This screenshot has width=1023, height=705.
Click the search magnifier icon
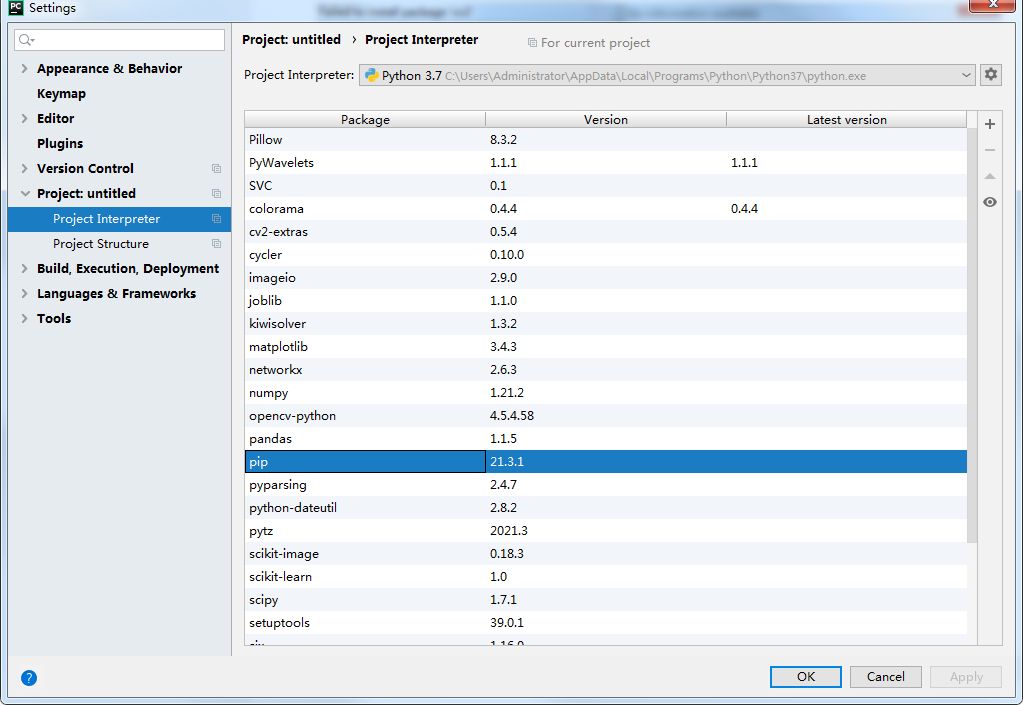pos(26,40)
